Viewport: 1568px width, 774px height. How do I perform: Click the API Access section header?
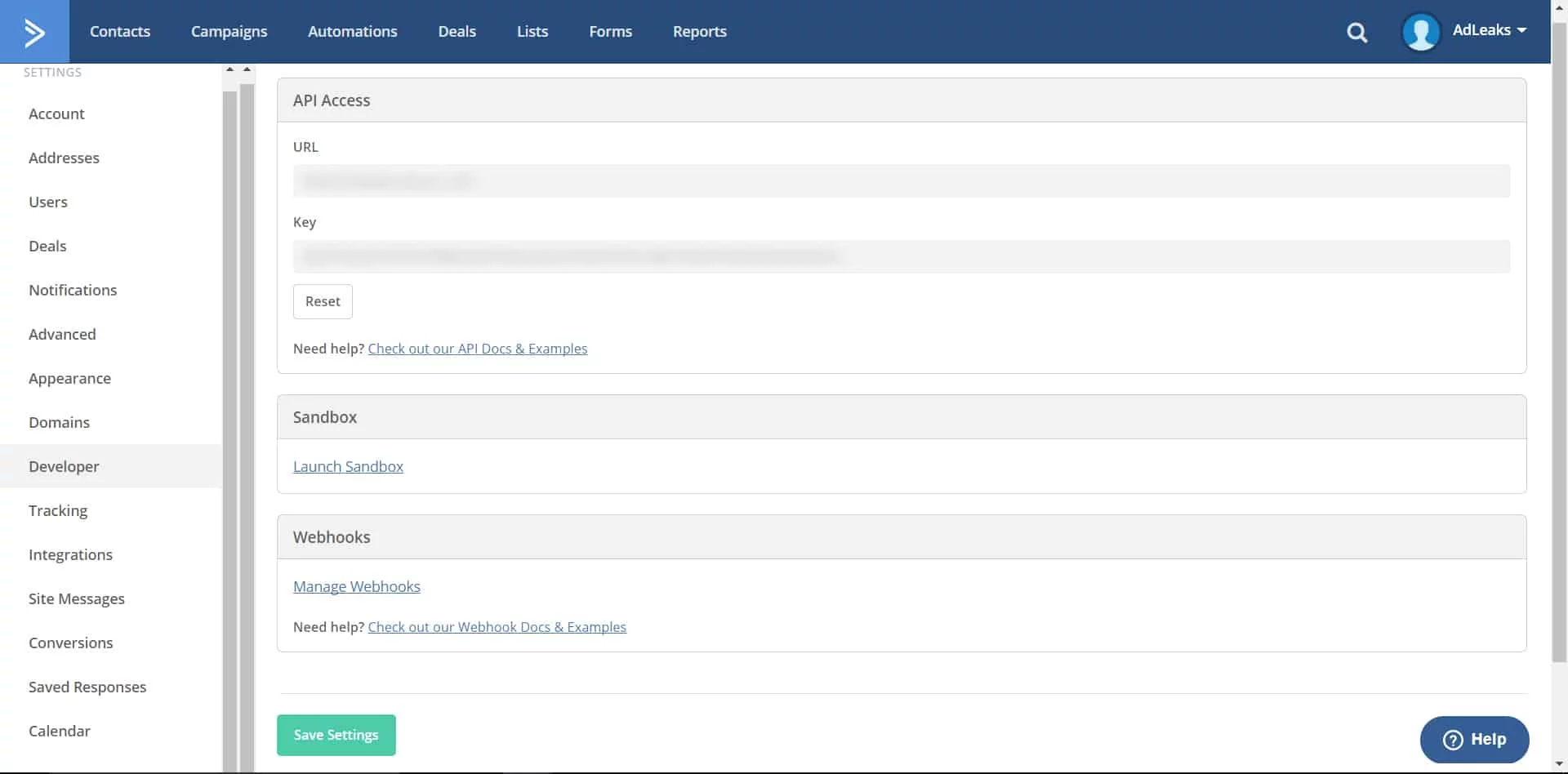[x=902, y=100]
